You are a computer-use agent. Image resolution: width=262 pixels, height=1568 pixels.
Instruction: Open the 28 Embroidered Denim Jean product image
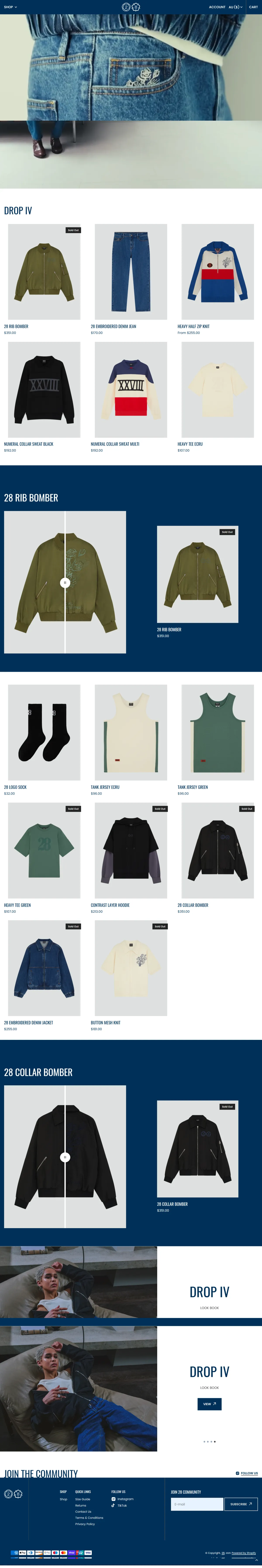(131, 272)
